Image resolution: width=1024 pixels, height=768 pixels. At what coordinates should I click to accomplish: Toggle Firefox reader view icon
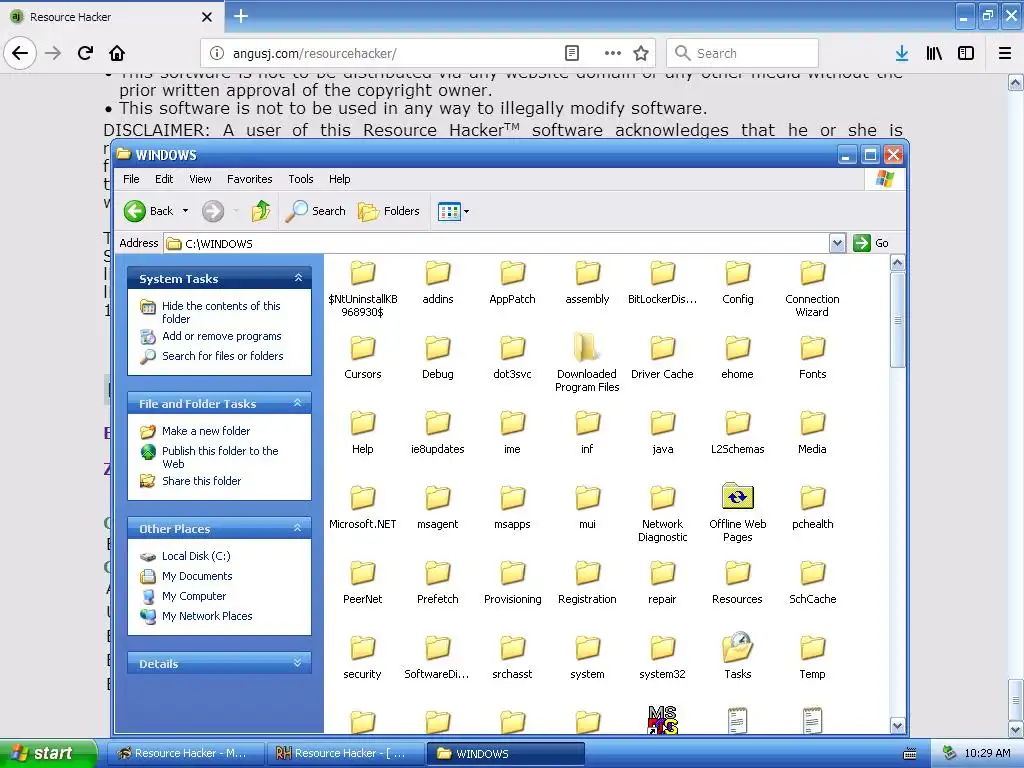[x=571, y=53]
